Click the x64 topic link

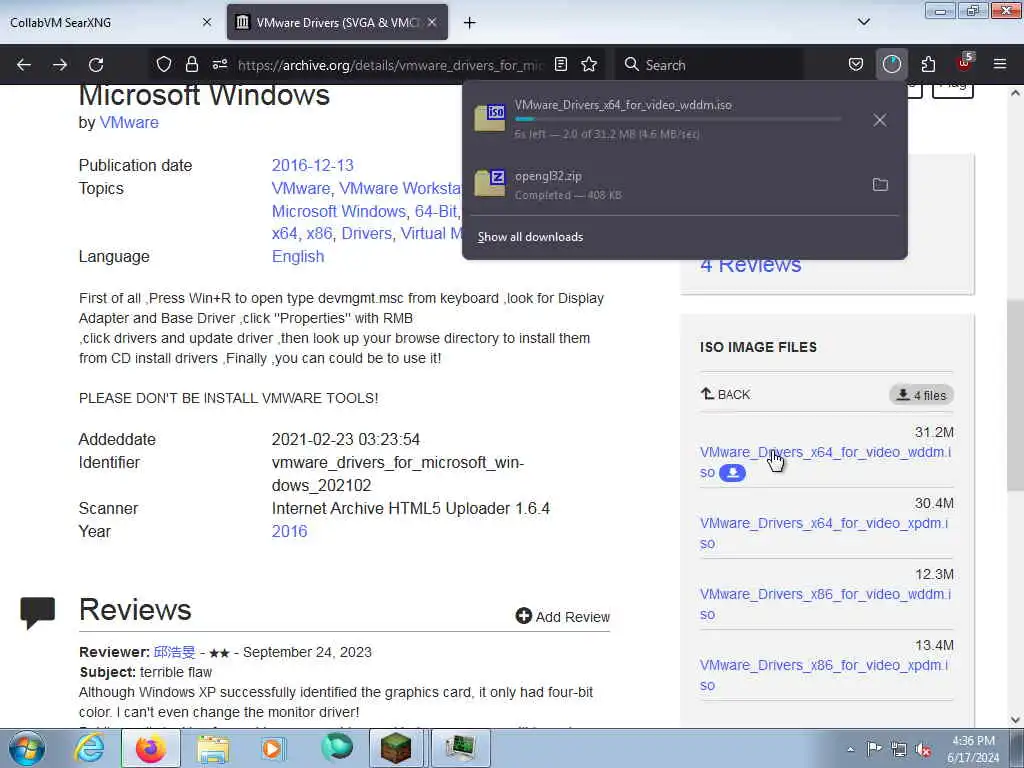pos(285,234)
